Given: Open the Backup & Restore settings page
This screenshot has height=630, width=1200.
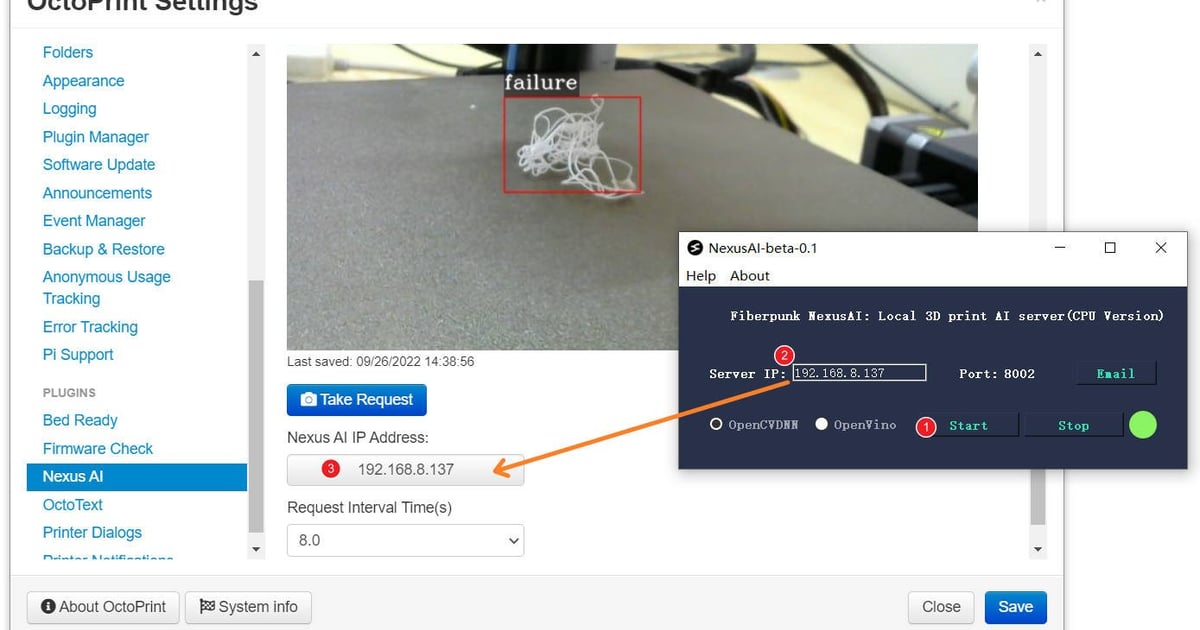Looking at the screenshot, I should click(105, 249).
